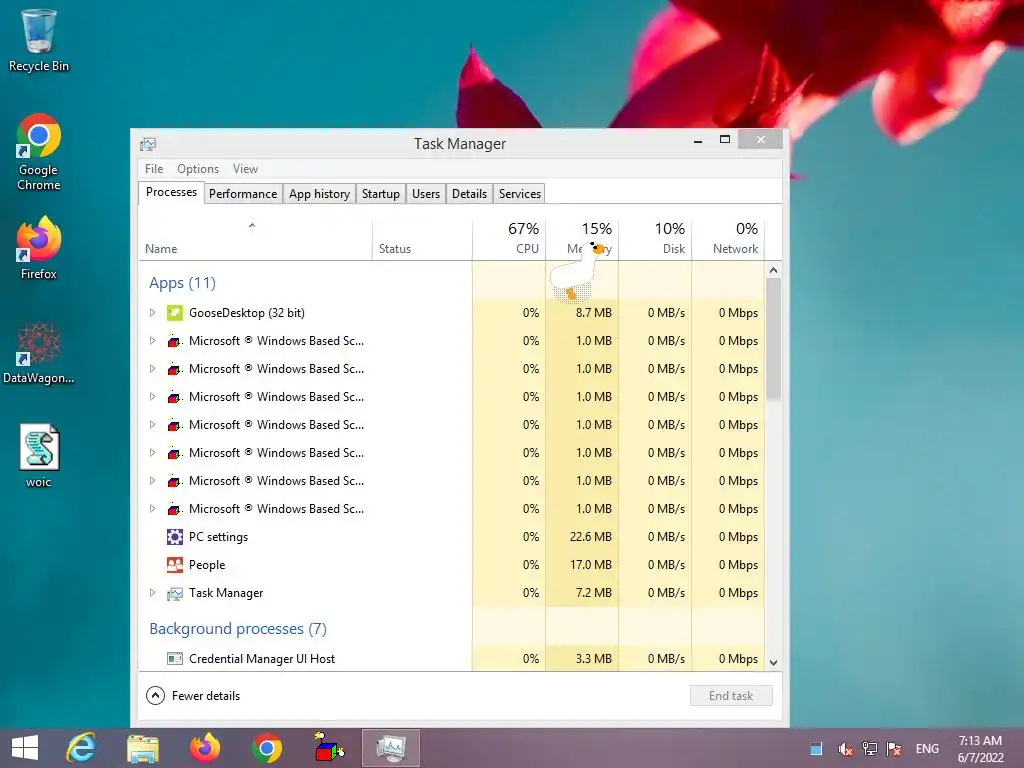Image resolution: width=1024 pixels, height=768 pixels.
Task: Switch to the Startup tab
Action: click(x=381, y=194)
